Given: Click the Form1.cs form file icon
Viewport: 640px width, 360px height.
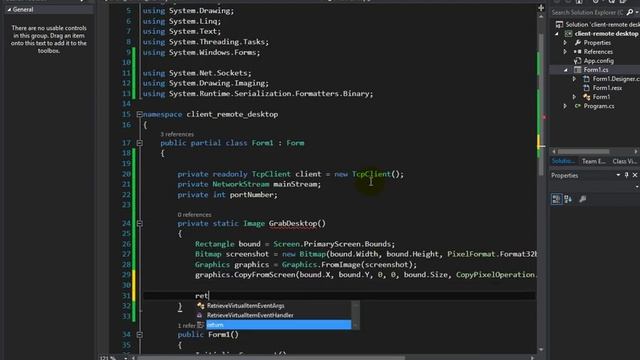Looking at the screenshot, I should pos(578,70).
